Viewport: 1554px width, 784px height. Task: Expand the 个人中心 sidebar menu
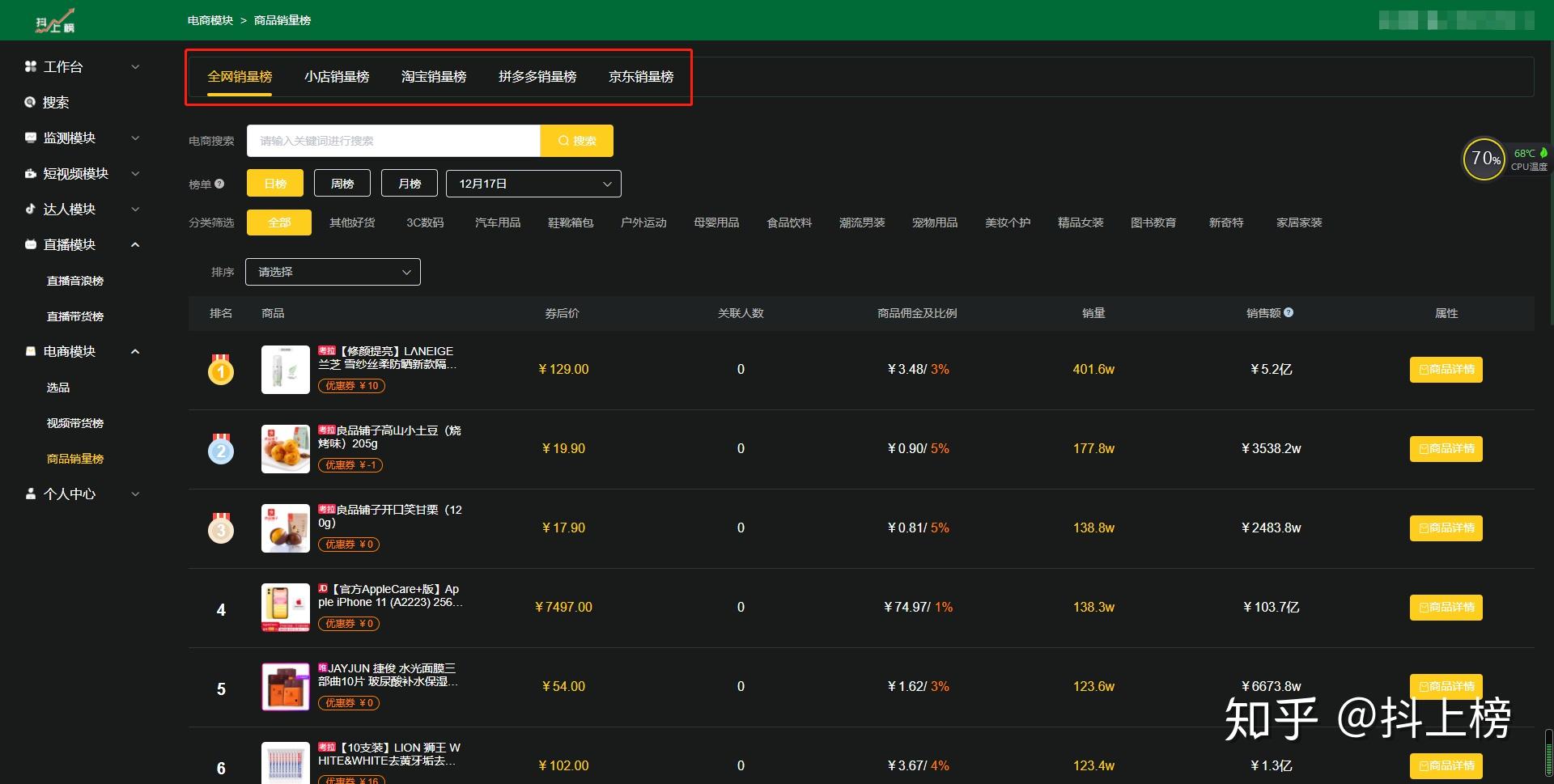pos(135,494)
